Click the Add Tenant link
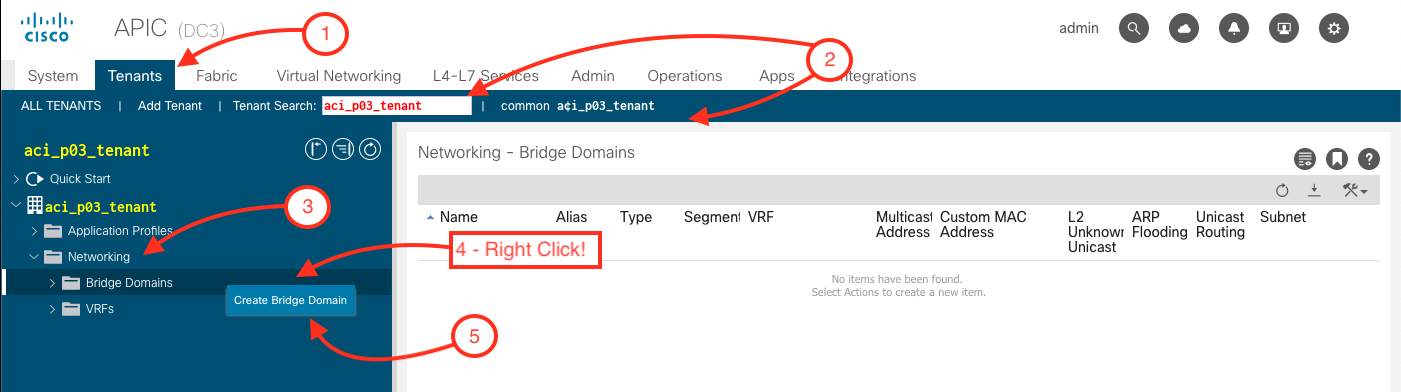Screen dimensions: 1401x392 pyautogui.click(x=170, y=105)
